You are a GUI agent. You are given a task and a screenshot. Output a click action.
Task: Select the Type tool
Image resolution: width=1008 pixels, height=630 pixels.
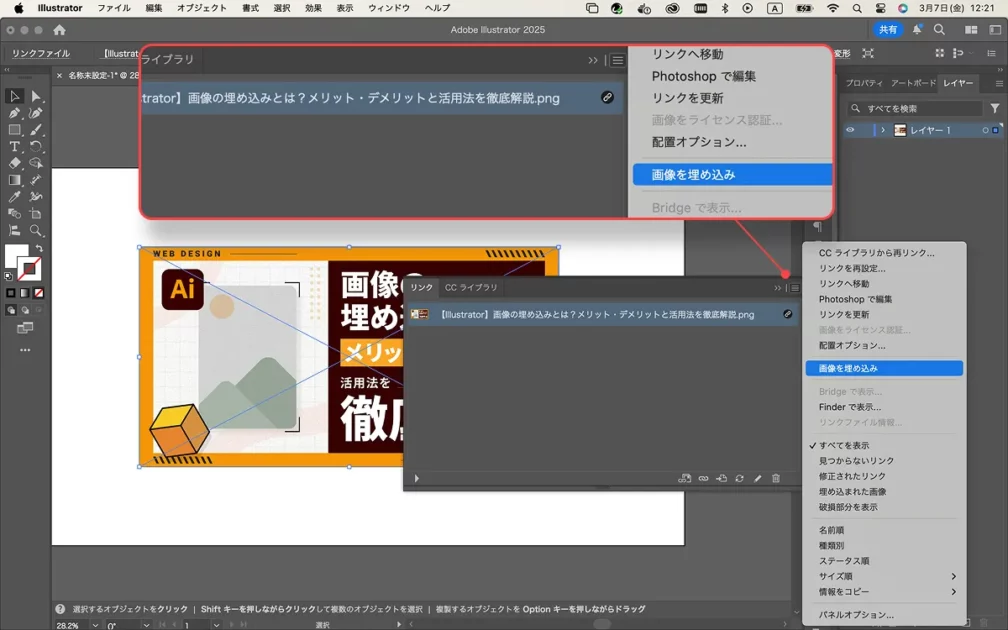point(15,146)
